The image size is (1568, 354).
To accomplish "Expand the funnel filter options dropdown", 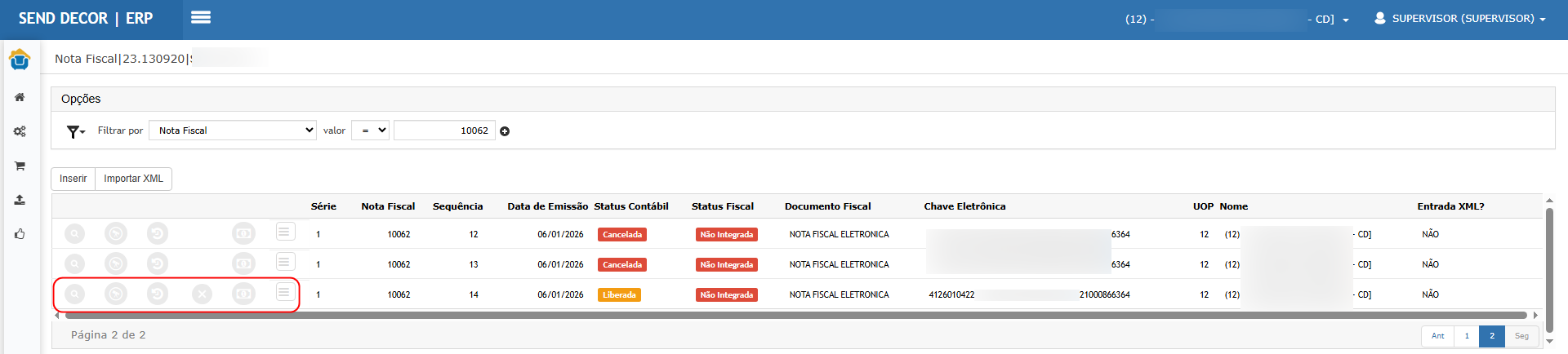I will (x=76, y=131).
